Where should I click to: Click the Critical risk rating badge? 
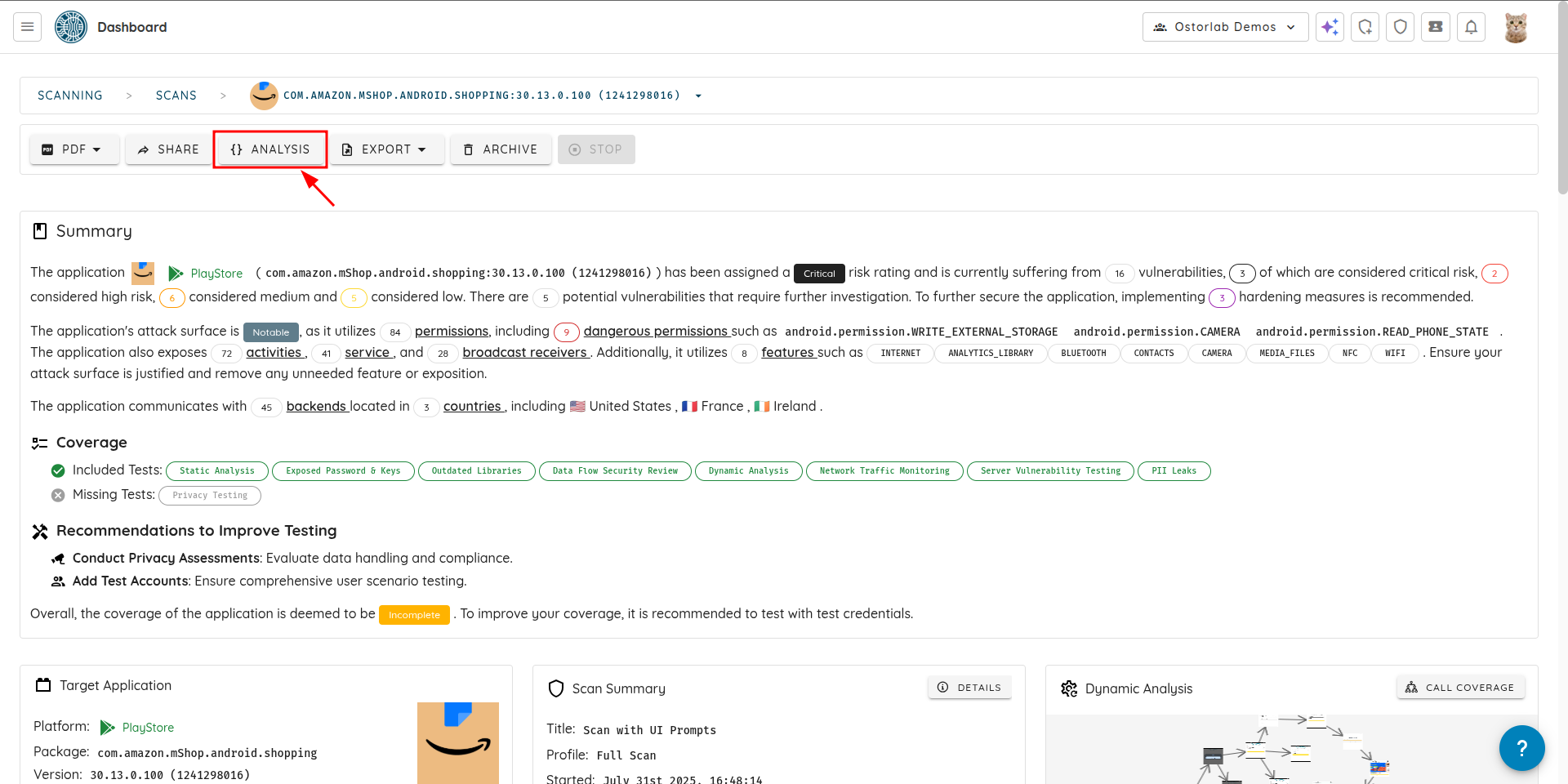[x=819, y=274]
